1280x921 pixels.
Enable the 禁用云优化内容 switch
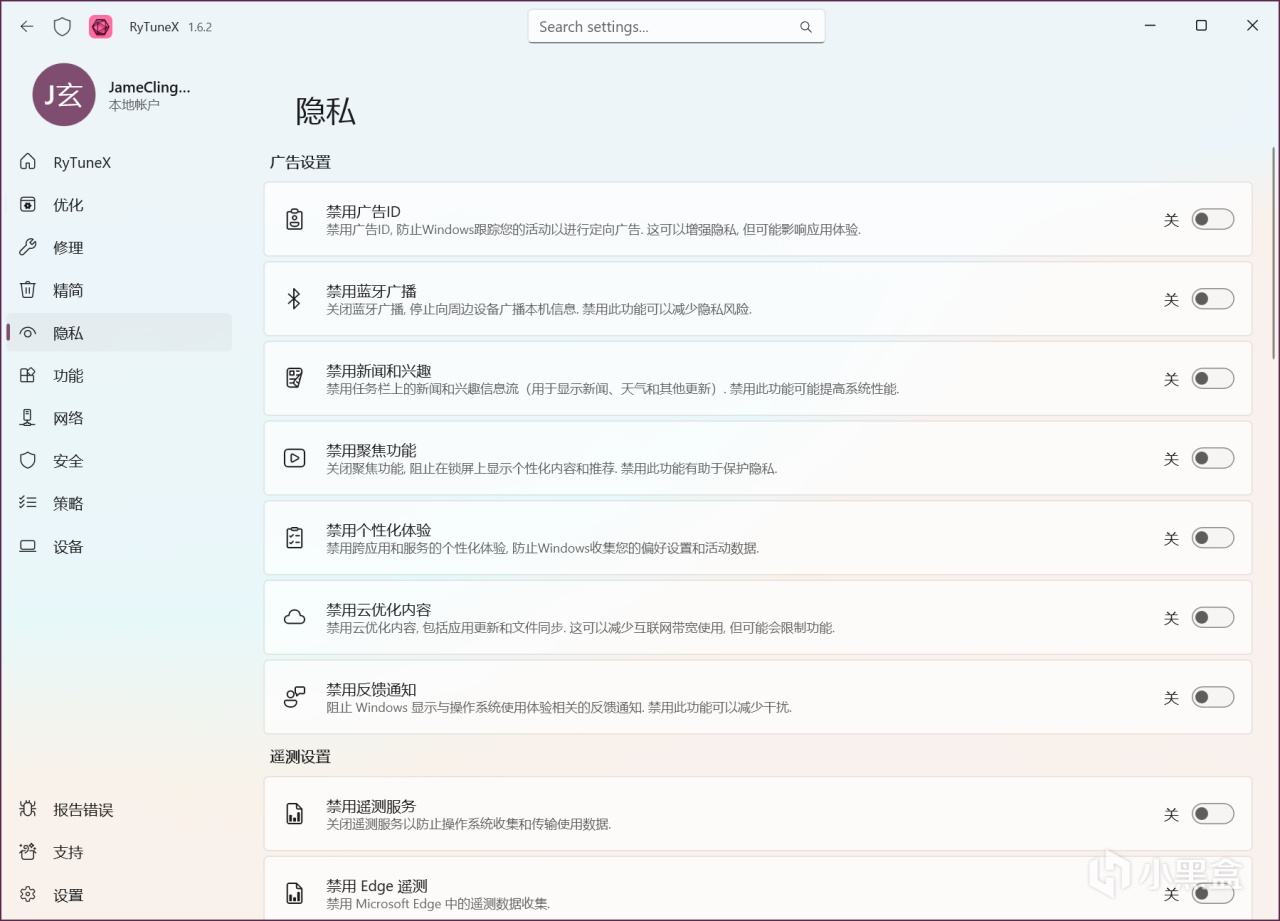click(1212, 618)
